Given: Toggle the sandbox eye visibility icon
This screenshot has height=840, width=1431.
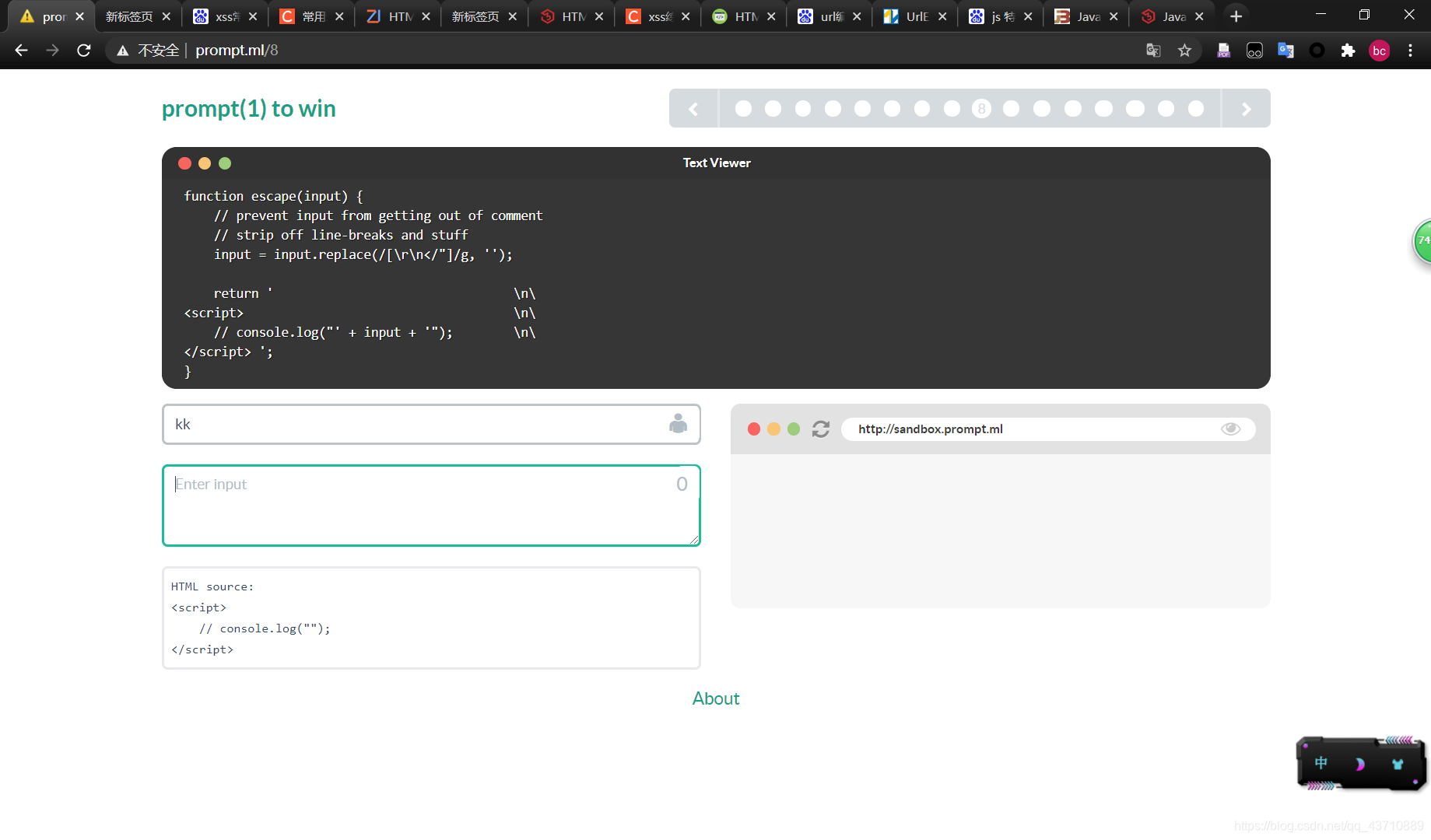Looking at the screenshot, I should click(x=1230, y=429).
